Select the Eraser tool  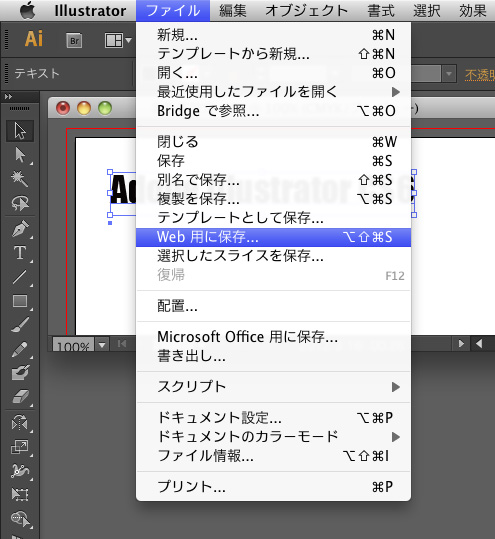coord(20,397)
